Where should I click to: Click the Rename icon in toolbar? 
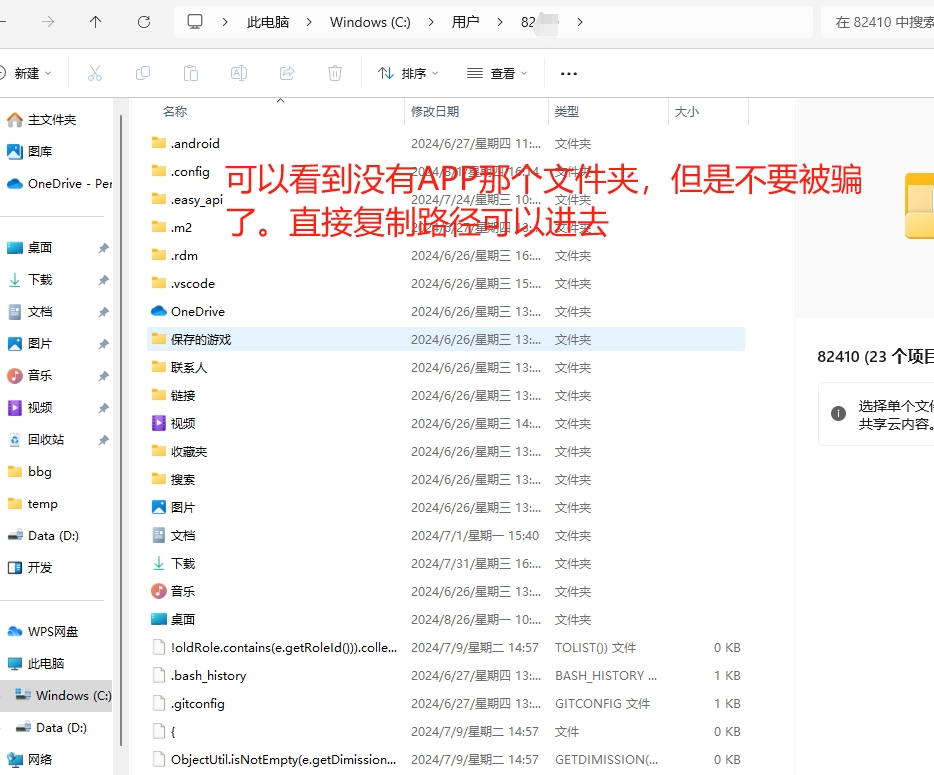pyautogui.click(x=239, y=73)
